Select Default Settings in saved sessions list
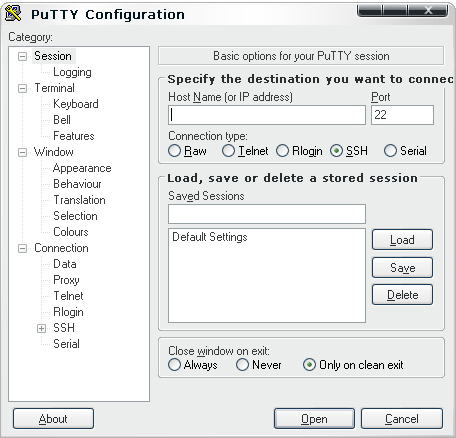 coord(210,237)
